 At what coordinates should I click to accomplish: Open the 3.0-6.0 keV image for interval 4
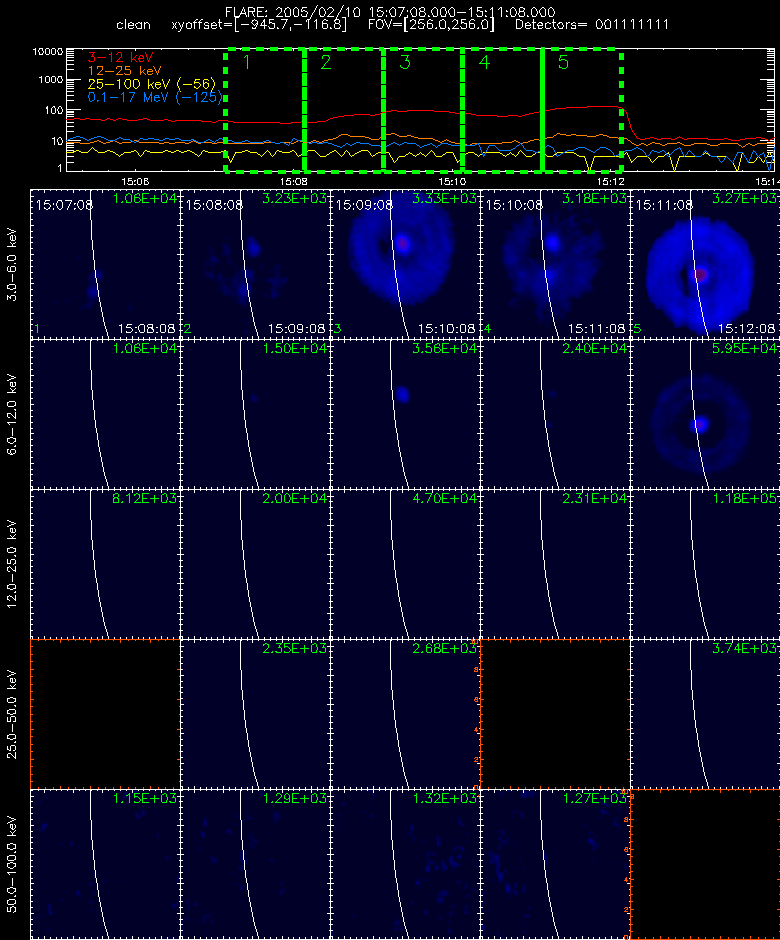555,264
